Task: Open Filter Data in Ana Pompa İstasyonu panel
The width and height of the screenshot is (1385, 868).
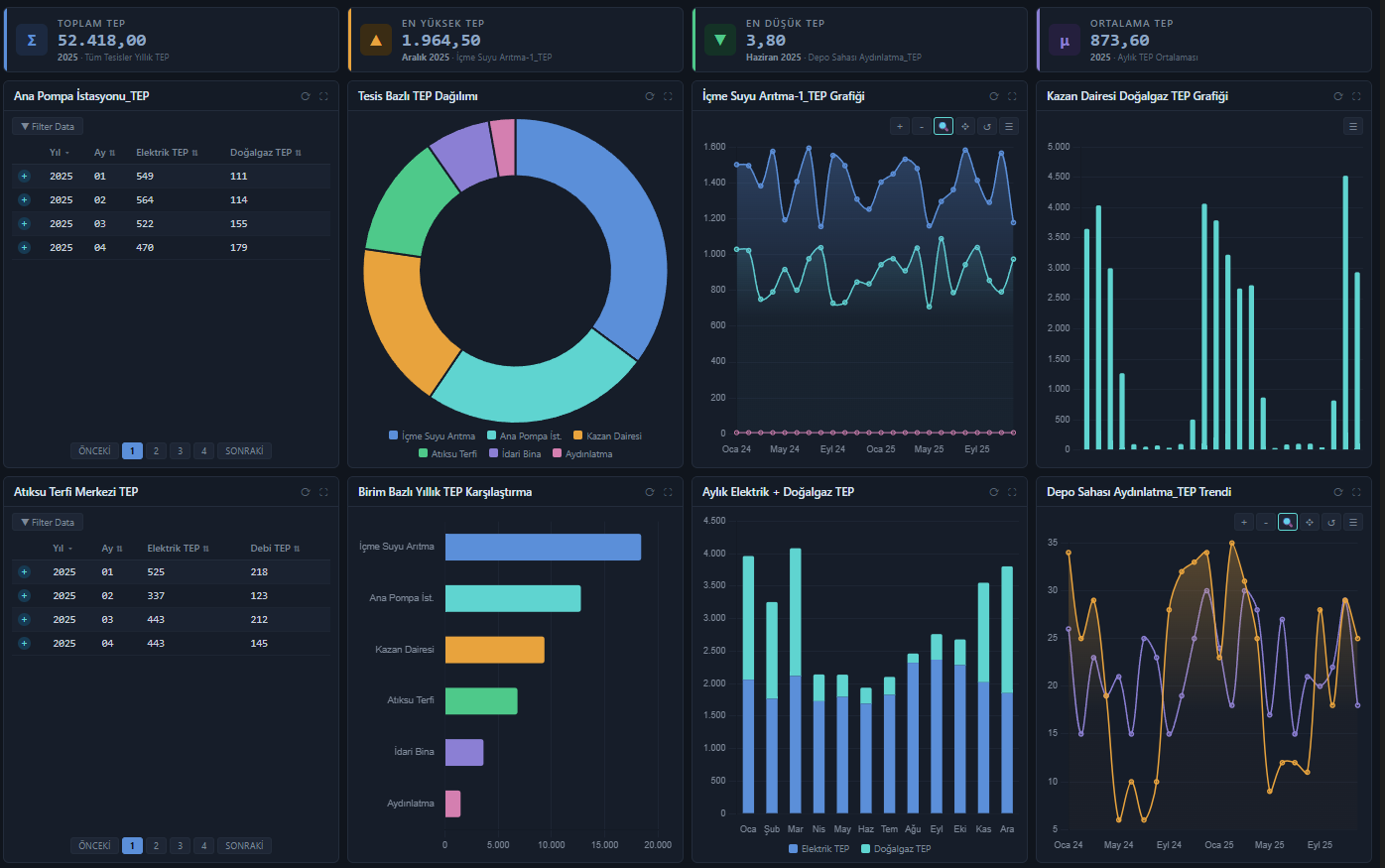Action: [x=48, y=127]
